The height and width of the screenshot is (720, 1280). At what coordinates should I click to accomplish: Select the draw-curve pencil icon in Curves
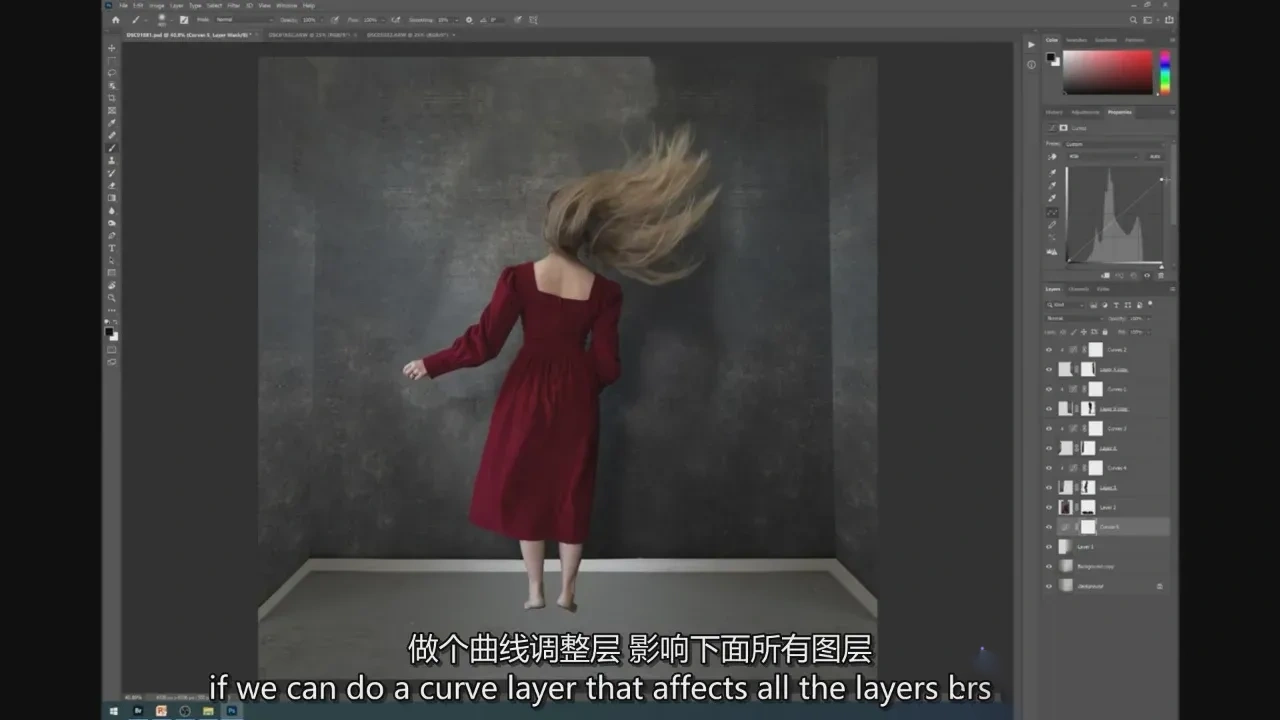[x=1052, y=224]
